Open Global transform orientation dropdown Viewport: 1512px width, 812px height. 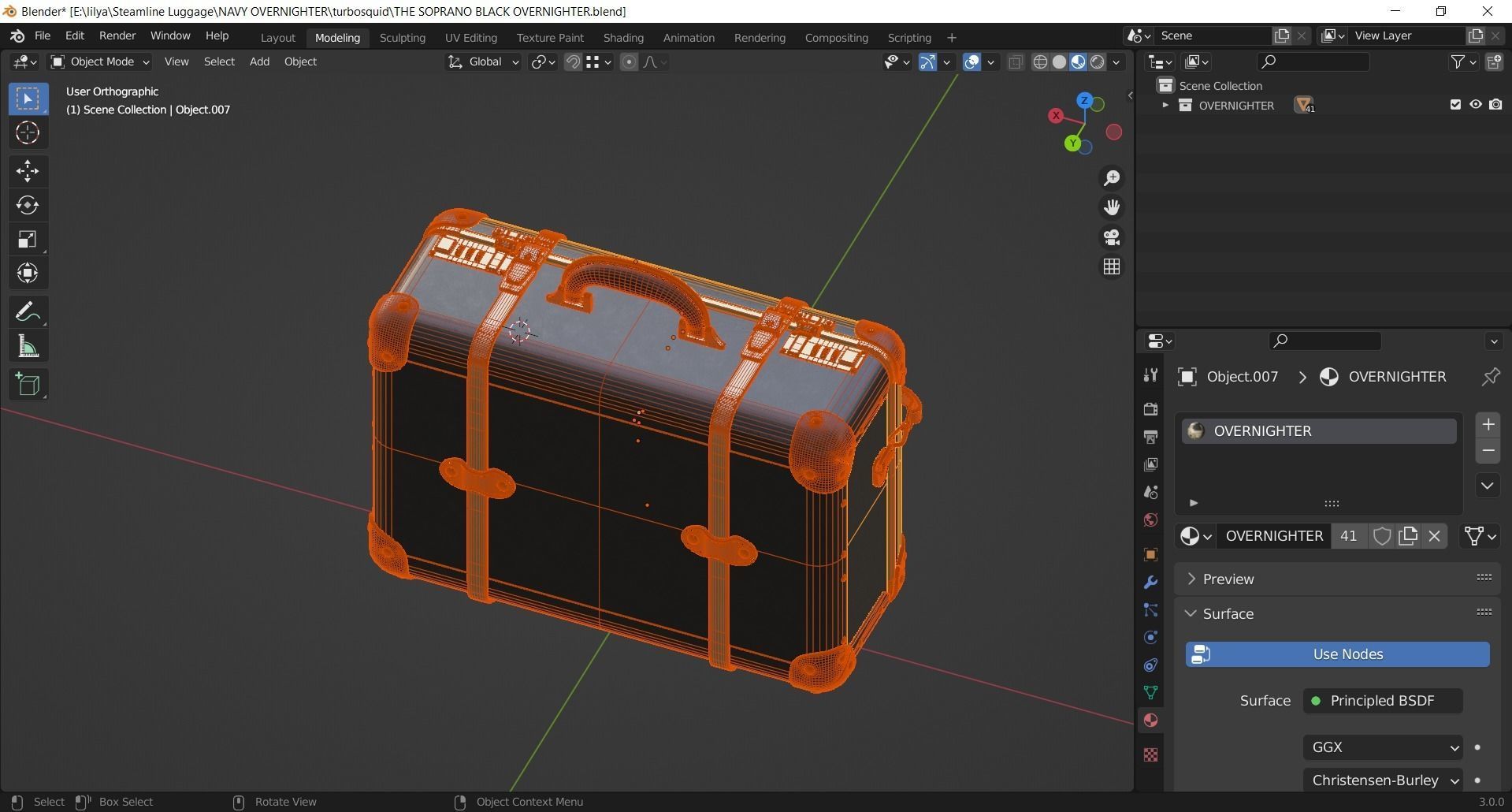484,61
